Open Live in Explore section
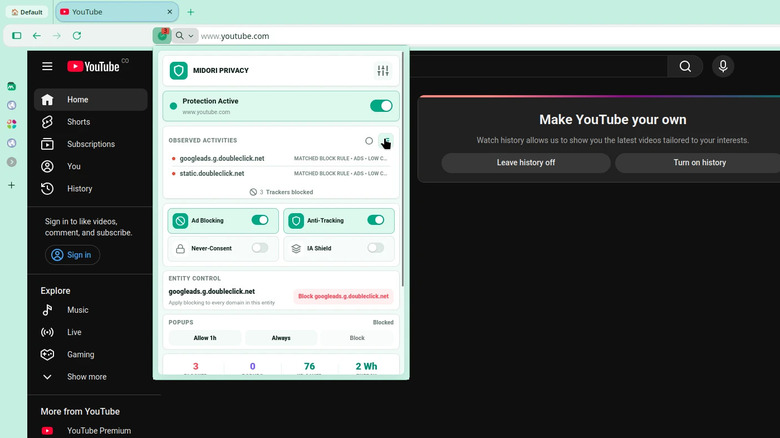 pyautogui.click(x=91, y=332)
